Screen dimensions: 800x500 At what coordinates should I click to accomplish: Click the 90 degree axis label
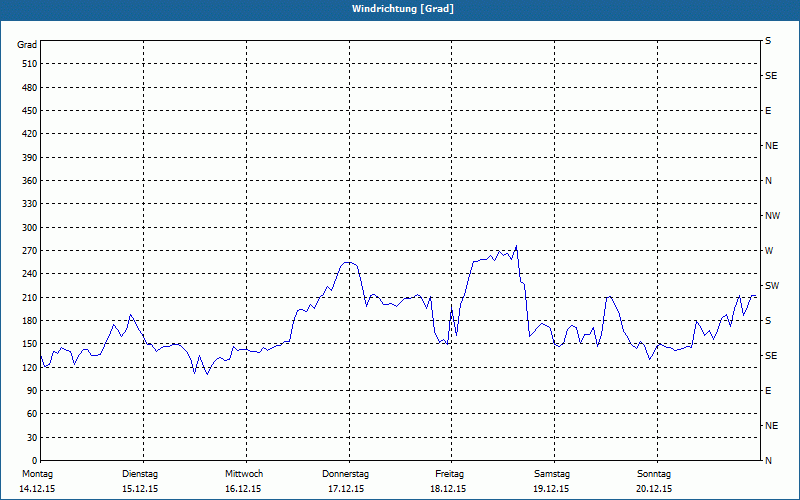(31, 391)
